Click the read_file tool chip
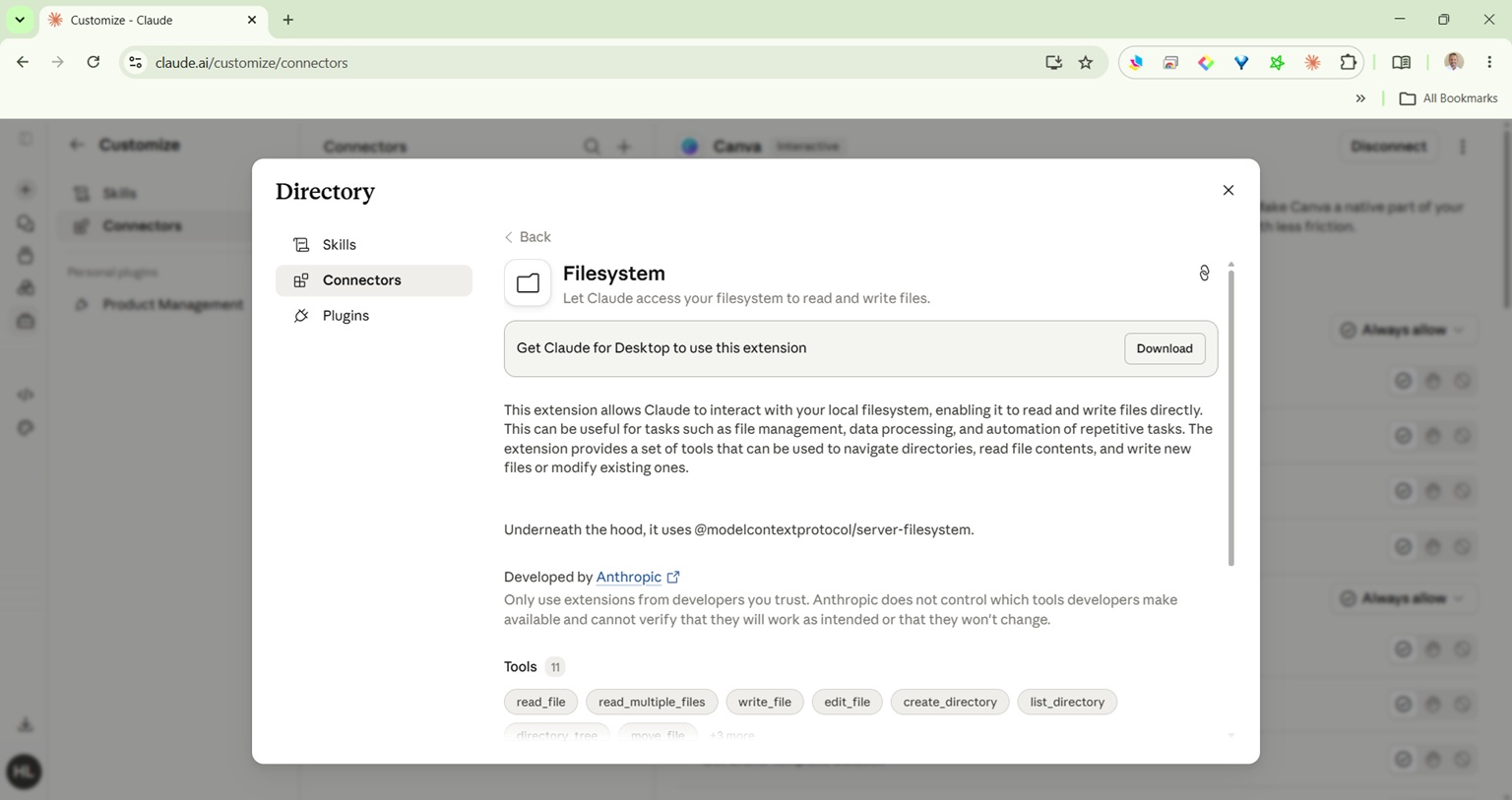 coord(540,702)
